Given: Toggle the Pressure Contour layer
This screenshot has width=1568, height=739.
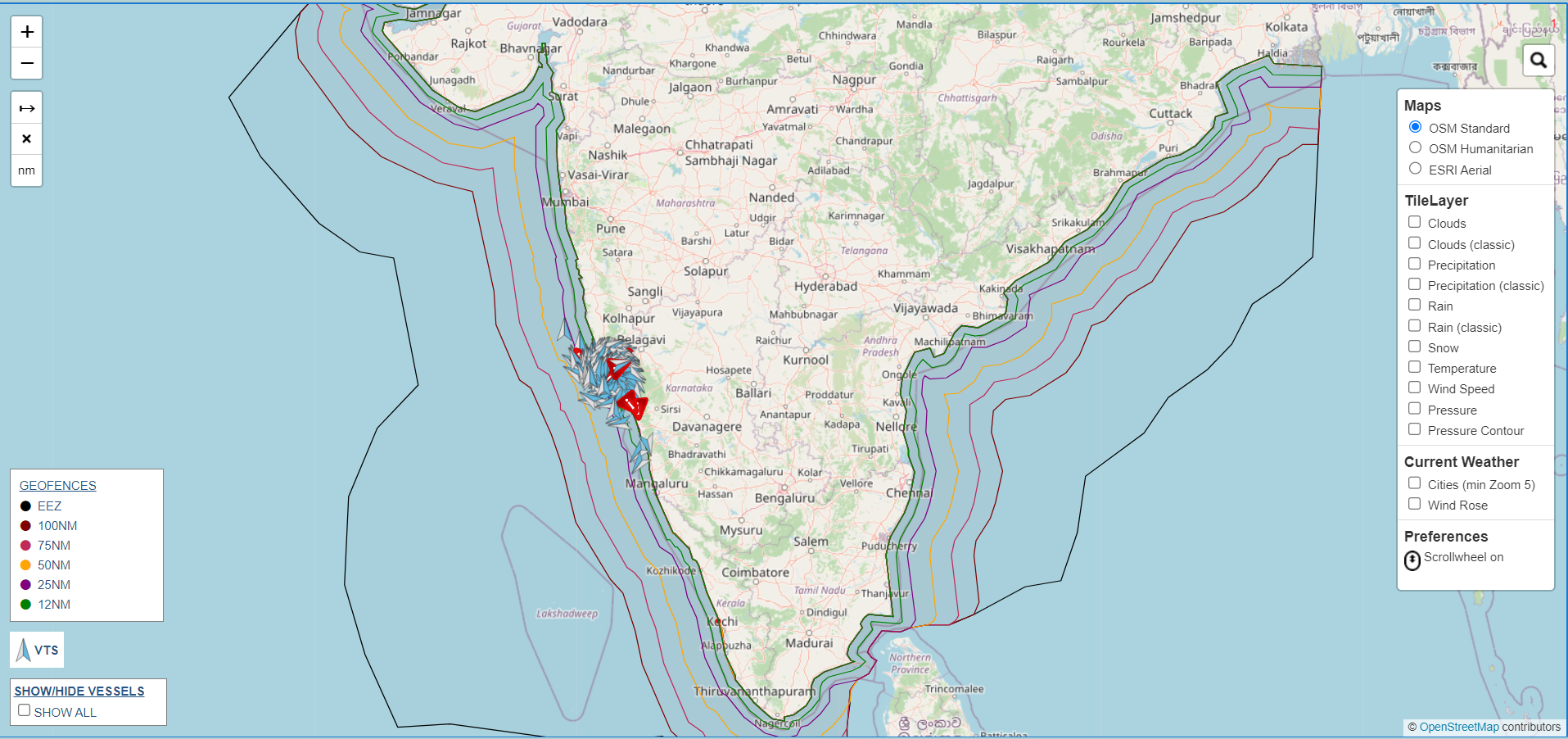Looking at the screenshot, I should pos(1414,429).
